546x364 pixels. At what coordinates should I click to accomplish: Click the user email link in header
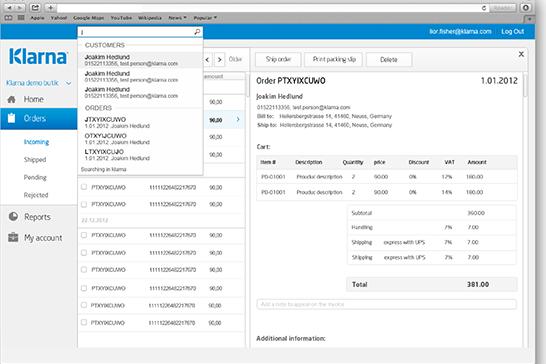[460, 31]
